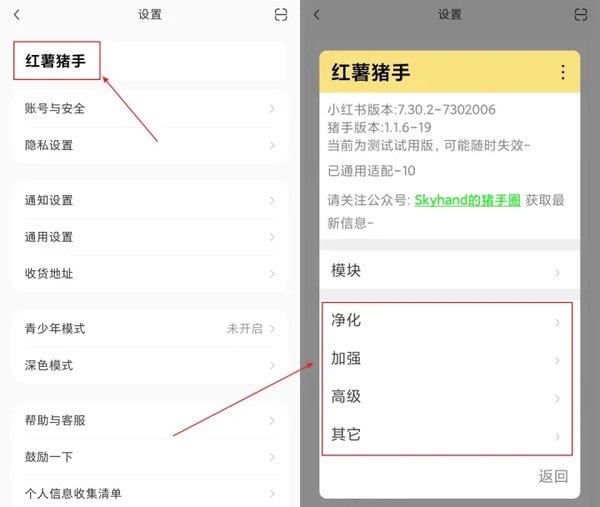The image size is (600, 507).
Task: Expand chevron beside 通用设置
Action: click(x=272, y=237)
